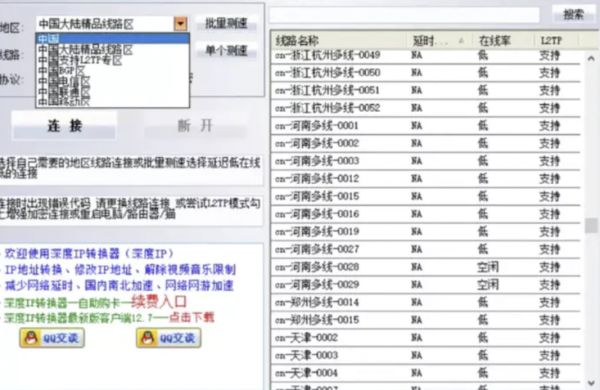This screenshot has width=600, height=390.
Task: Open the 点击下载 client download link
Action: [x=192, y=318]
